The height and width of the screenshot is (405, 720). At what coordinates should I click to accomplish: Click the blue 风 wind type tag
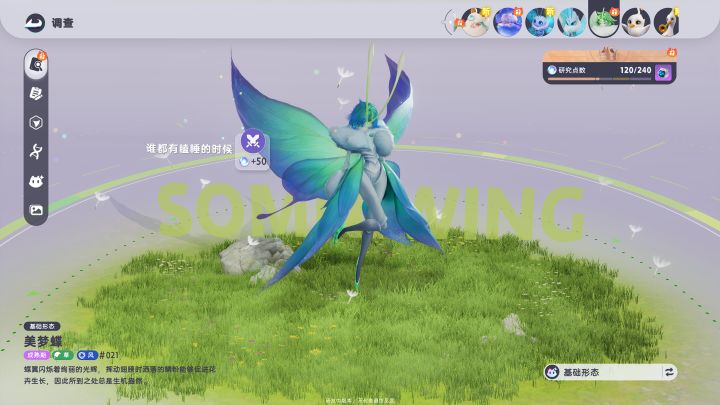87,355
